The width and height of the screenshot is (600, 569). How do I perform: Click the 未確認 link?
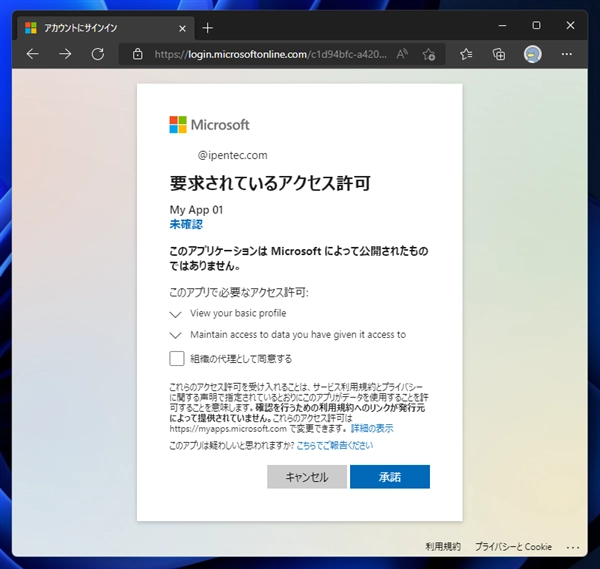pyautogui.click(x=186, y=224)
